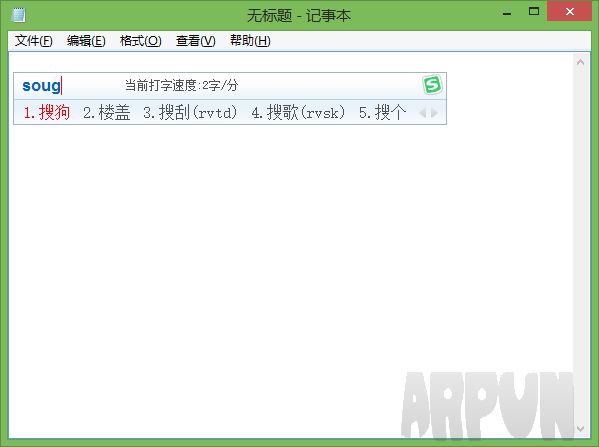Select candidate 1. 搜狗

point(47,113)
